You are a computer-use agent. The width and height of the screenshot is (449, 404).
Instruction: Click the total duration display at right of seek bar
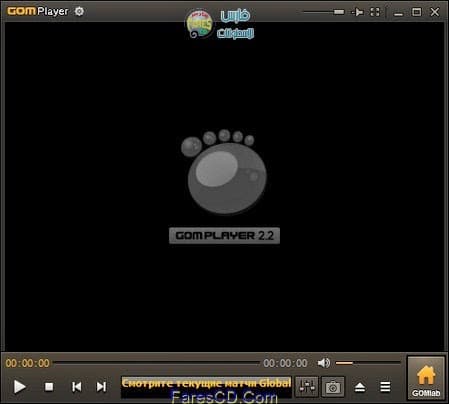tap(285, 363)
